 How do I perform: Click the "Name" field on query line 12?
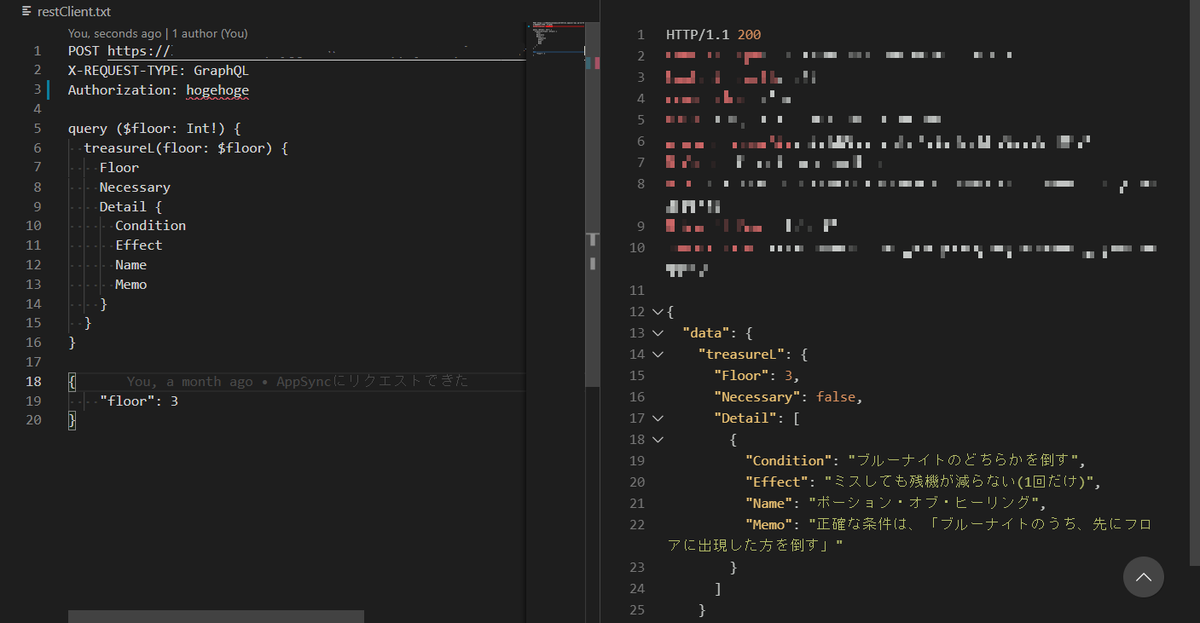(x=131, y=265)
